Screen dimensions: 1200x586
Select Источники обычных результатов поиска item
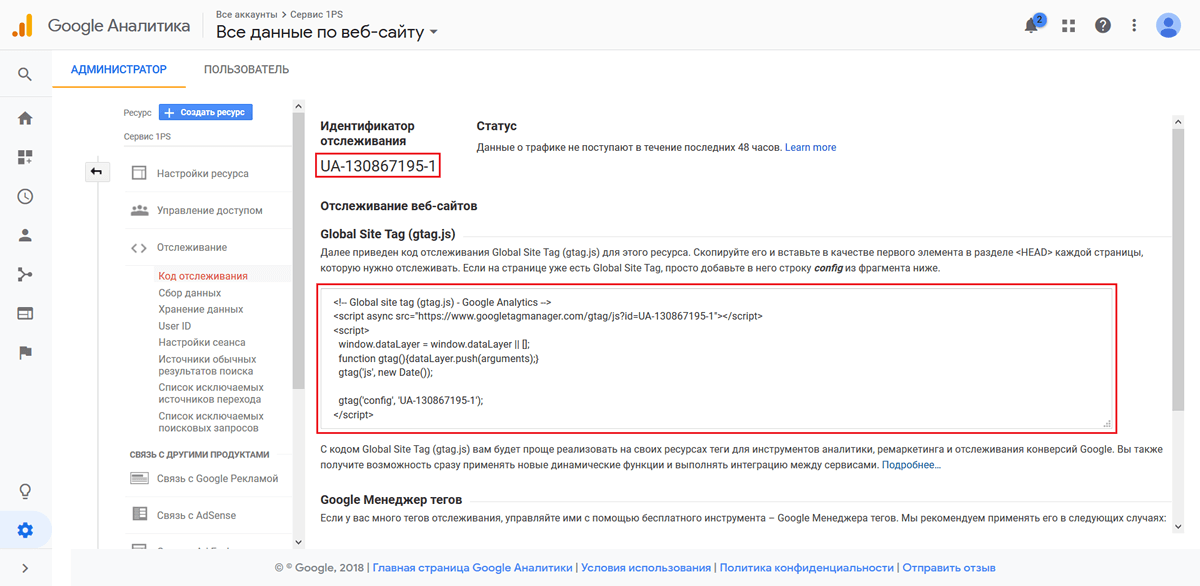pyautogui.click(x=205, y=365)
